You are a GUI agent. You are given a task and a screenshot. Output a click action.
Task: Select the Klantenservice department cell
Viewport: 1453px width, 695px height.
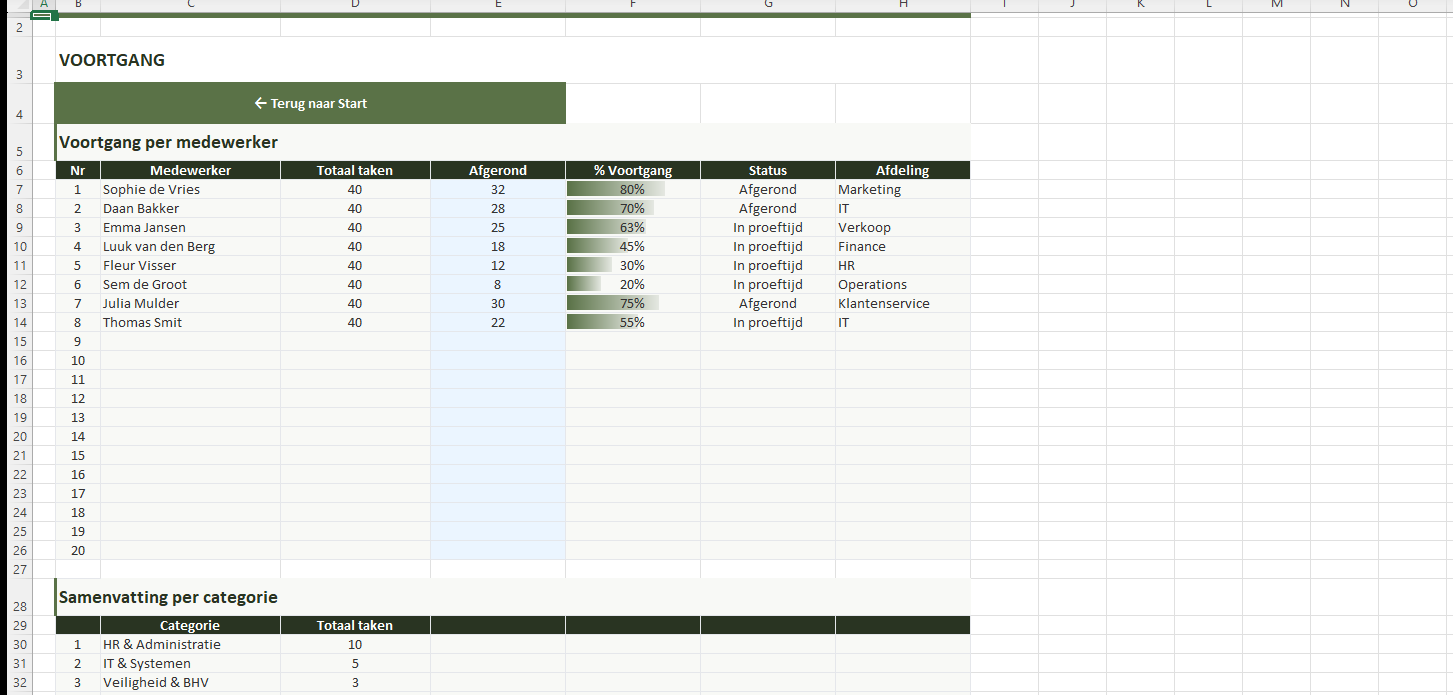pyautogui.click(x=883, y=303)
